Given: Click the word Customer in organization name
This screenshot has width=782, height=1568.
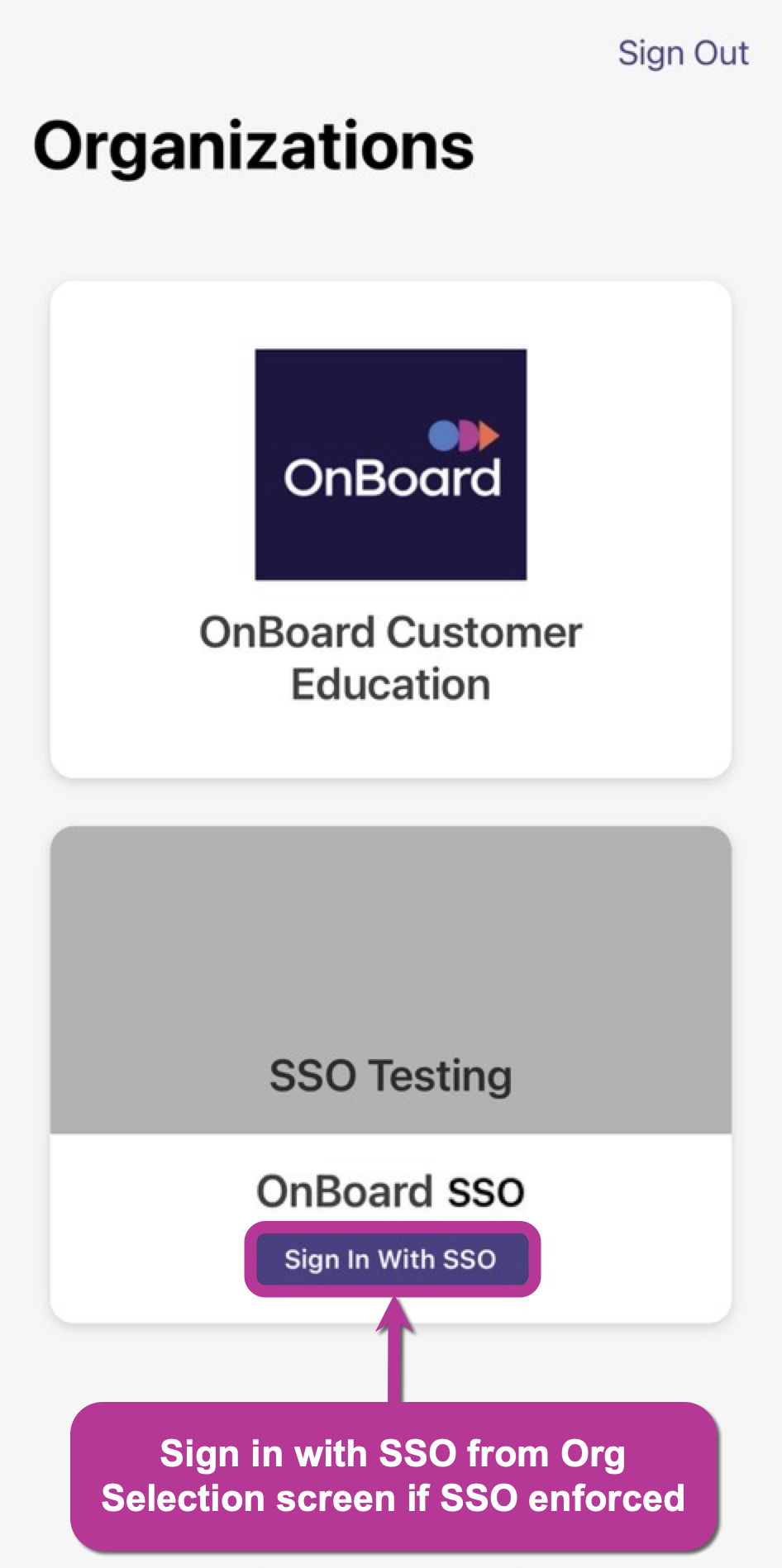Looking at the screenshot, I should [x=484, y=633].
